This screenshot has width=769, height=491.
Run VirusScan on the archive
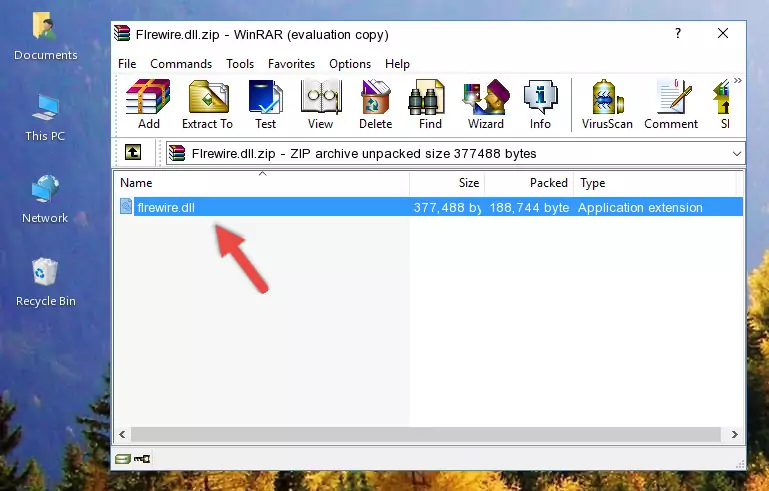[607, 104]
